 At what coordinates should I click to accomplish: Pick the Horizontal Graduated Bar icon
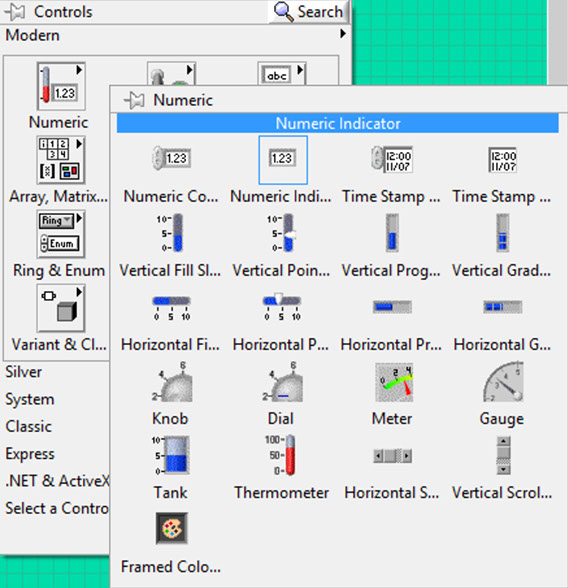(x=502, y=307)
